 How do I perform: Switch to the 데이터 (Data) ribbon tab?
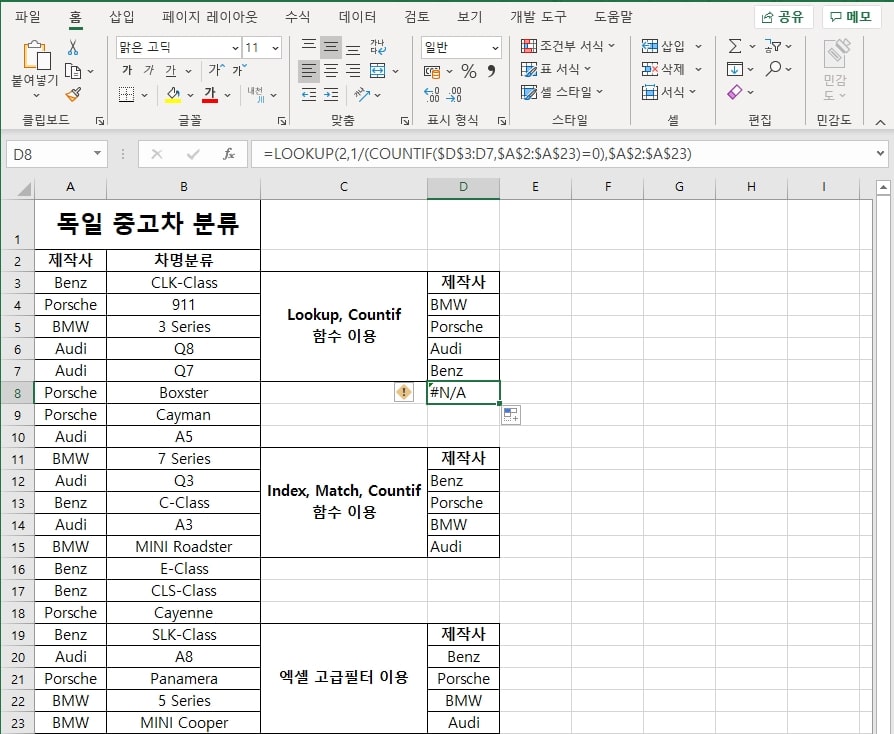(x=357, y=17)
